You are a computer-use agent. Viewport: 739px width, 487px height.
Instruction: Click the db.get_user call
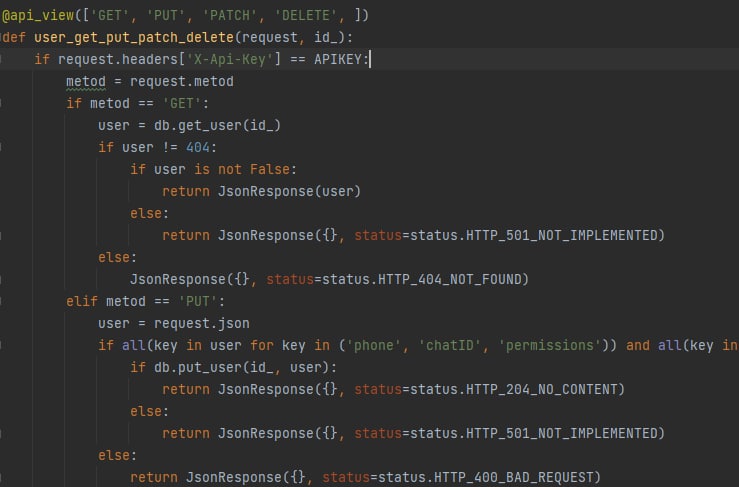pos(218,125)
